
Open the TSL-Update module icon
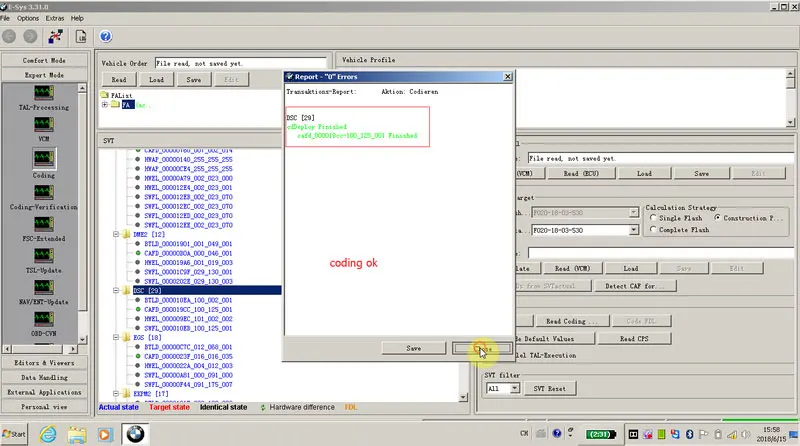pos(43,256)
